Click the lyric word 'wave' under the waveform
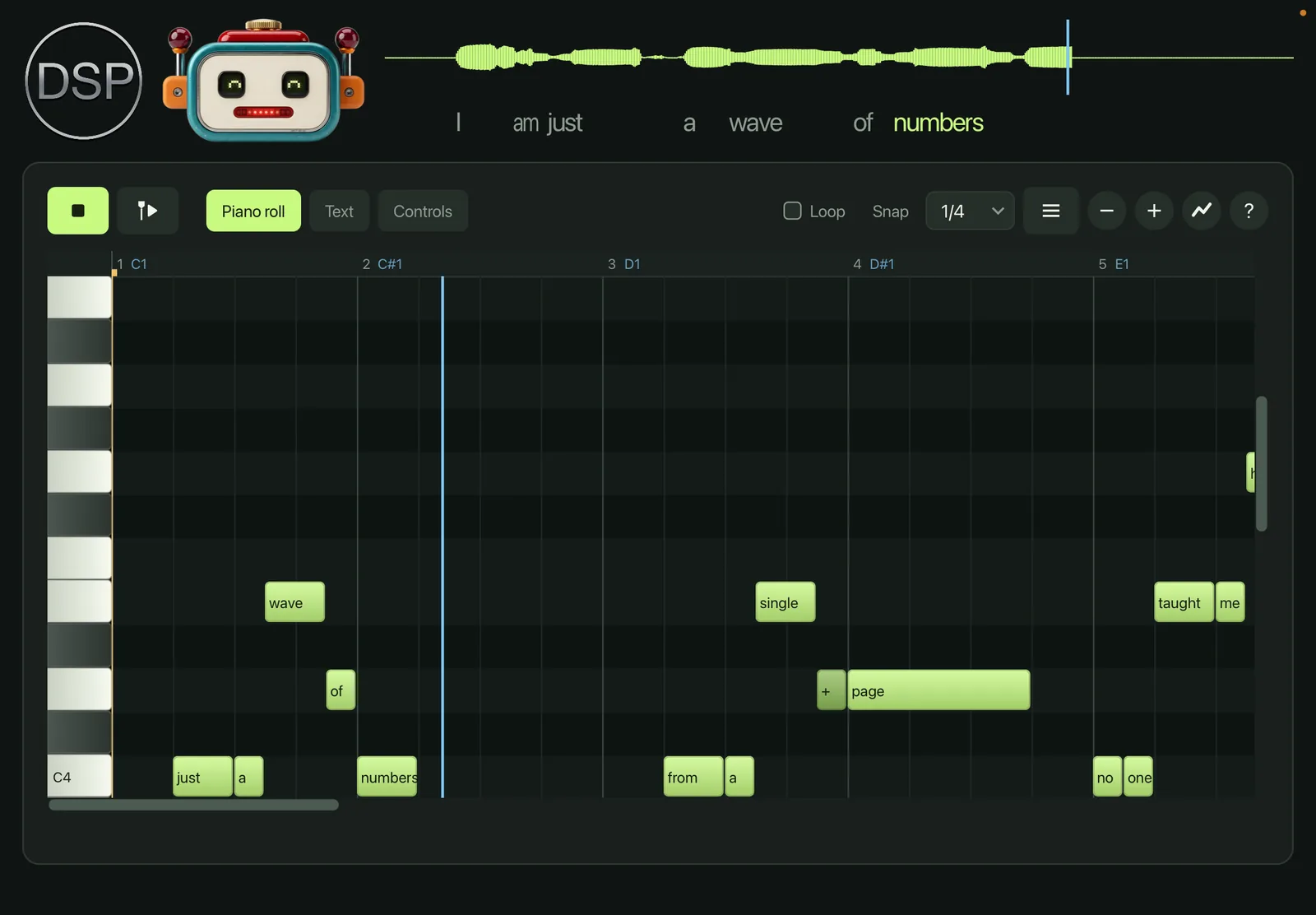The height and width of the screenshot is (915, 1316). pos(756,123)
